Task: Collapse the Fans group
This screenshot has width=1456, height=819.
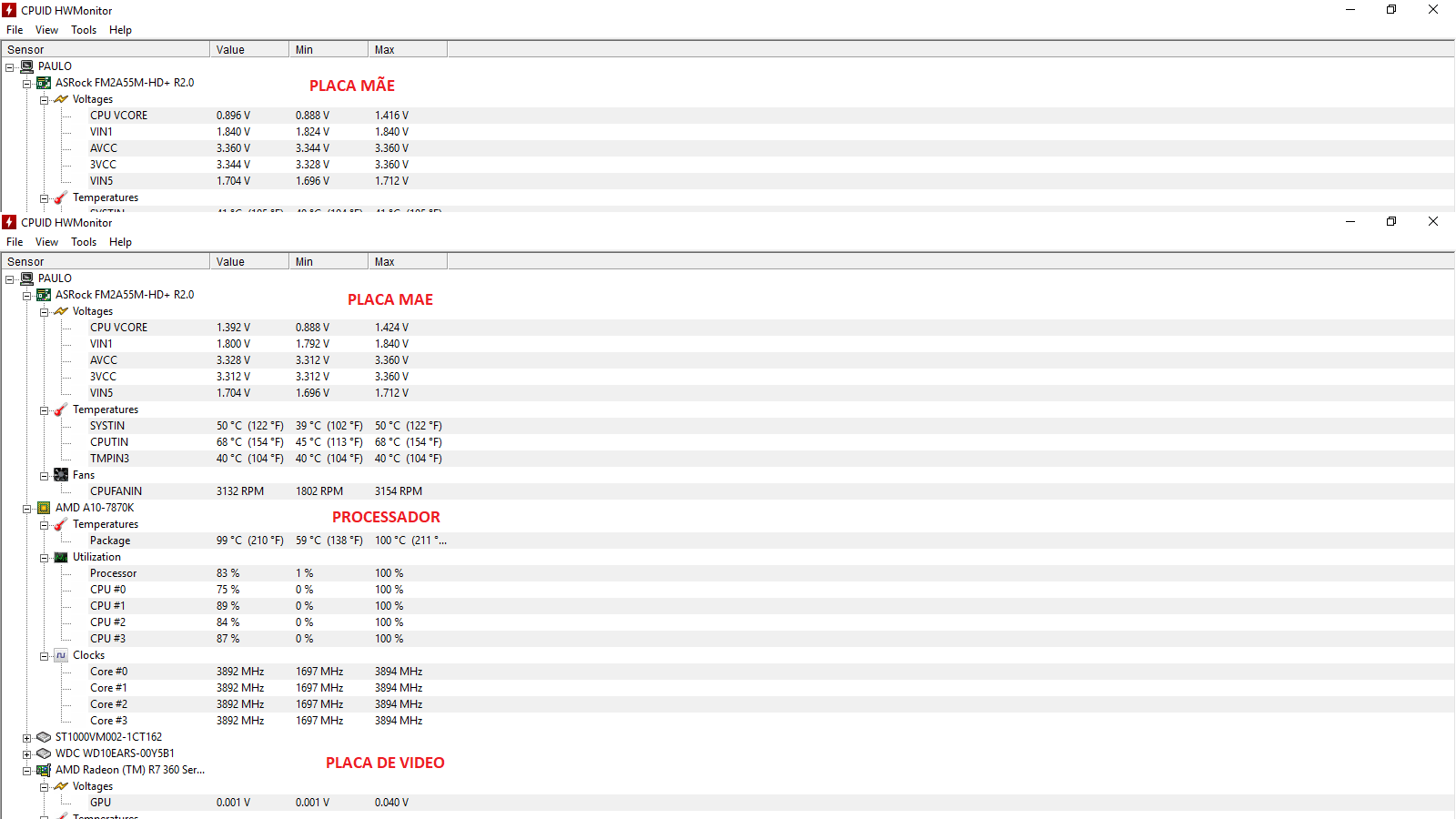Action: point(44,476)
